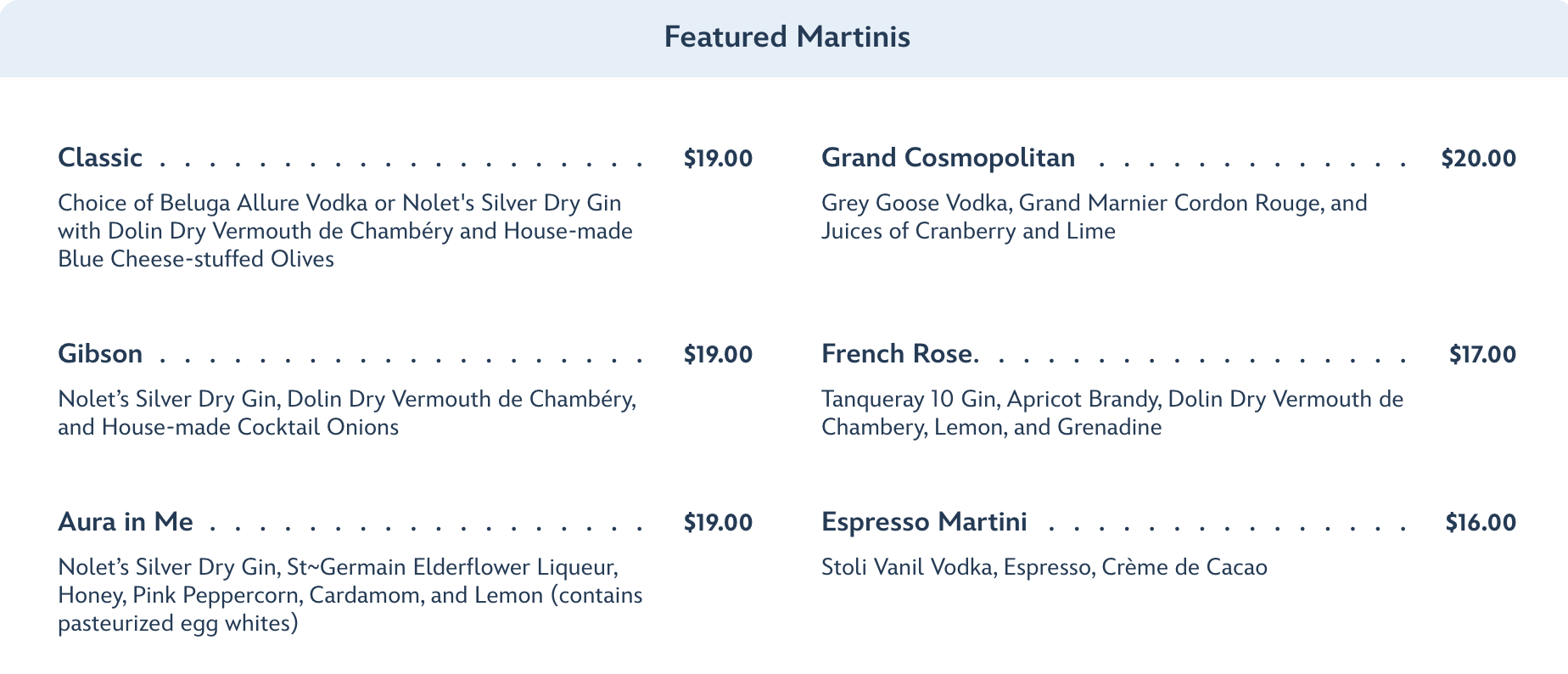This screenshot has width=1568, height=674.
Task: Click the Stoli Vanil Vodka ingredients text
Action: point(1044,567)
